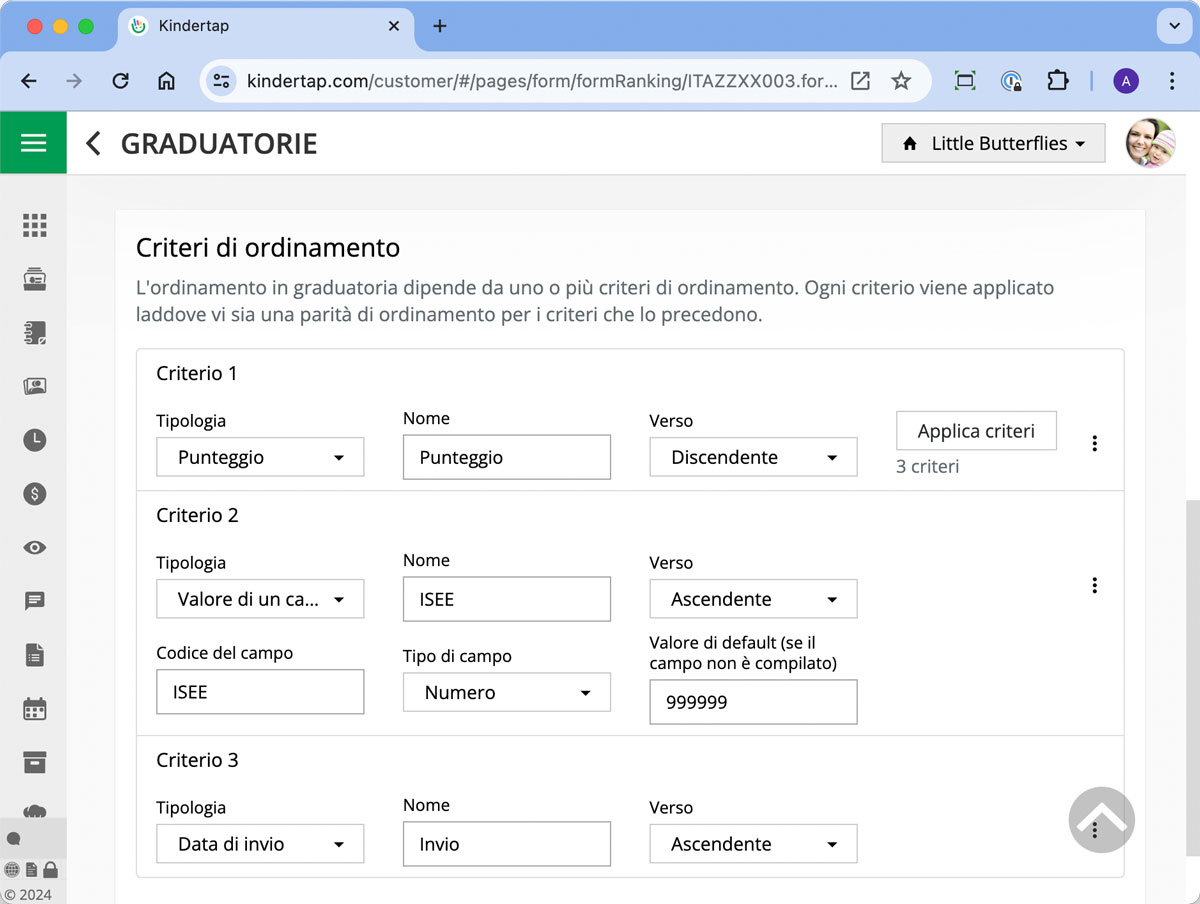Select the registry card icon in the sidebar

pos(34,279)
